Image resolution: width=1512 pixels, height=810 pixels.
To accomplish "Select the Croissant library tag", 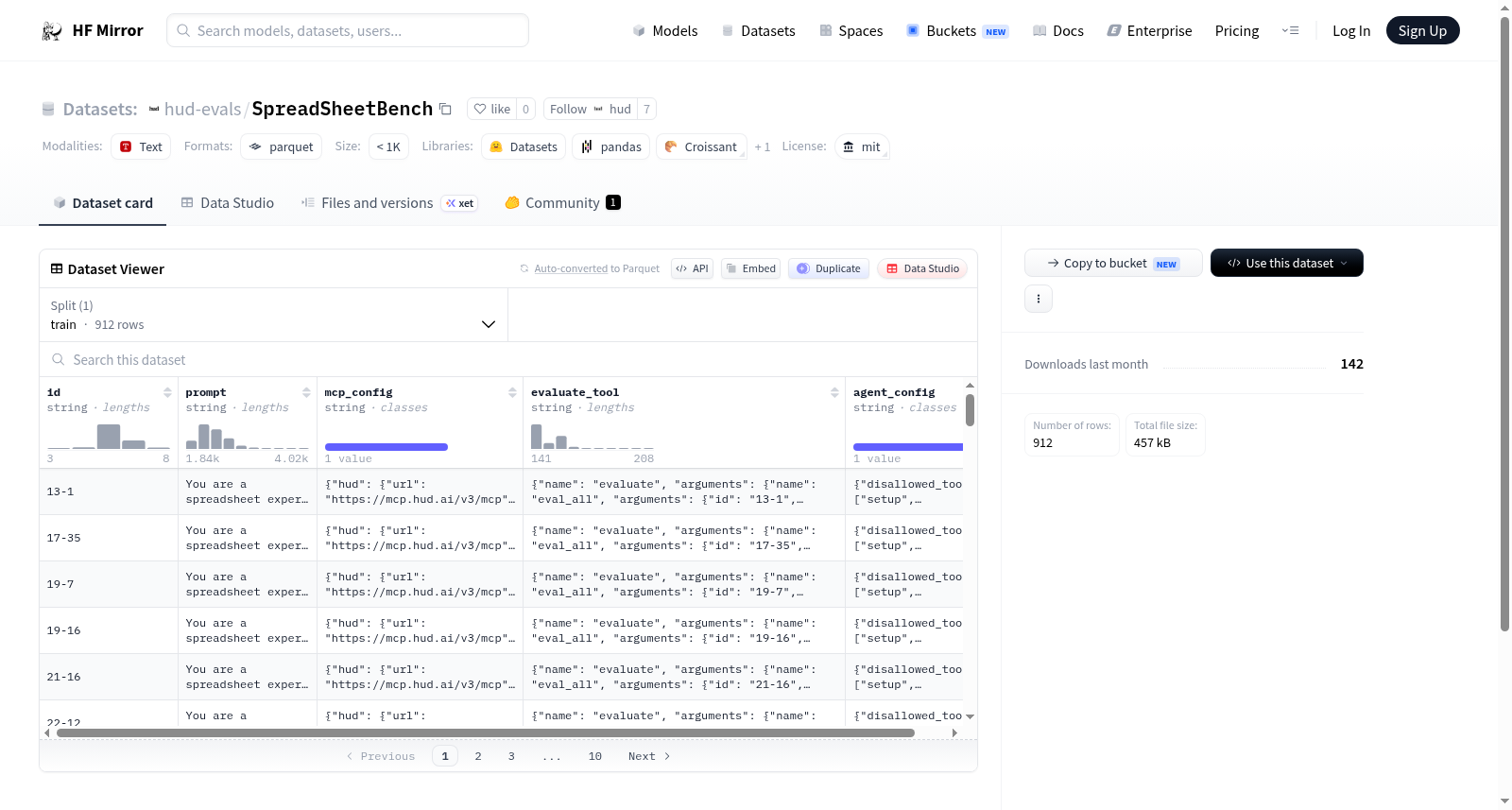I will pos(701,146).
